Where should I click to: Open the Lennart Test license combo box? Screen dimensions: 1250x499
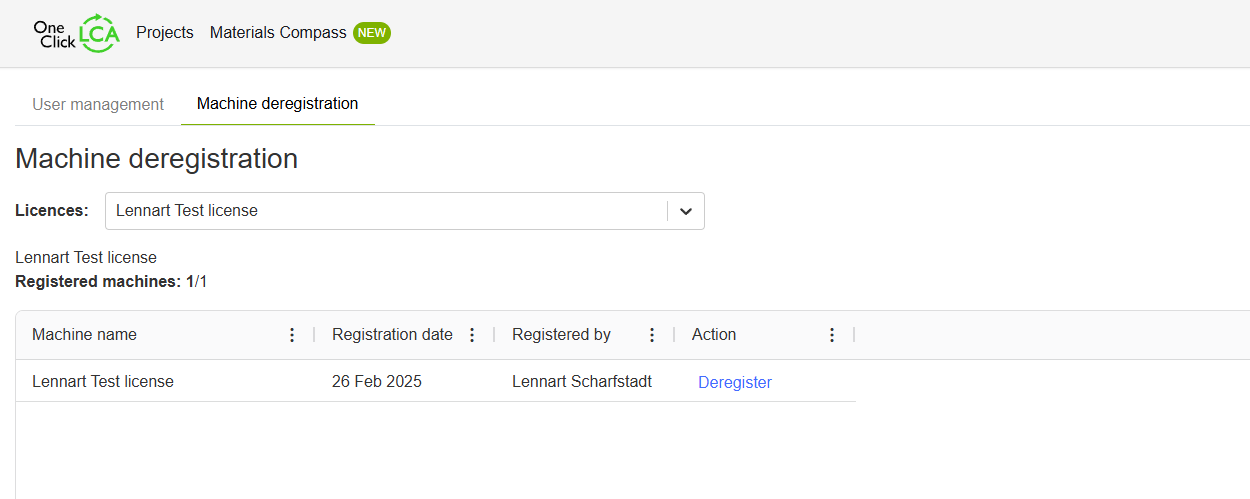click(385, 211)
